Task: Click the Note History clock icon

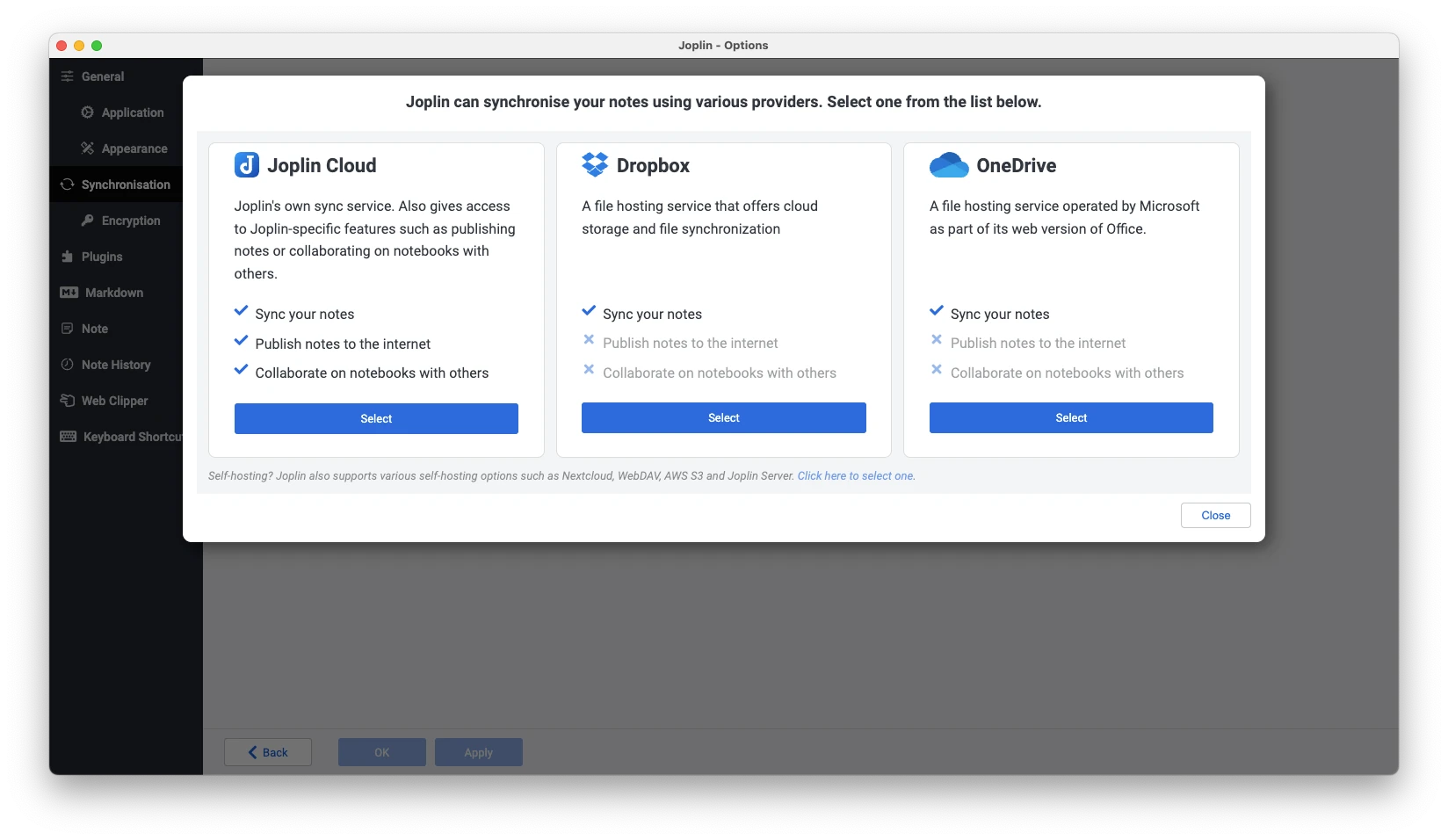Action: pos(68,365)
